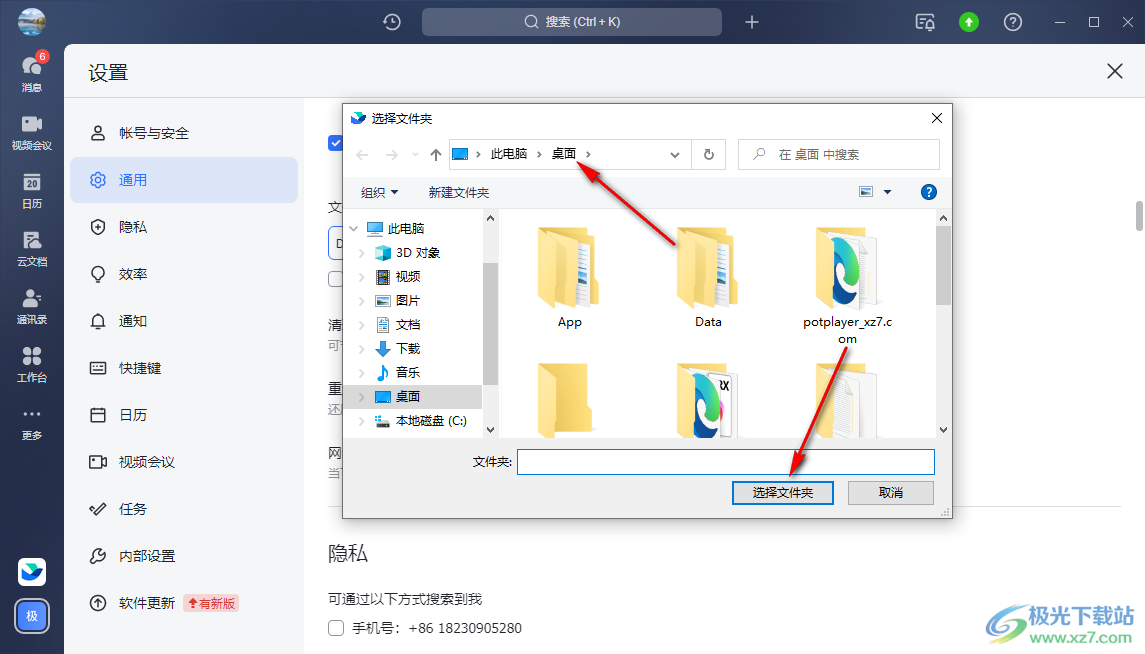The width and height of the screenshot is (1145, 654).
Task: Expand Local Disk (C:) tree node
Action: click(361, 421)
